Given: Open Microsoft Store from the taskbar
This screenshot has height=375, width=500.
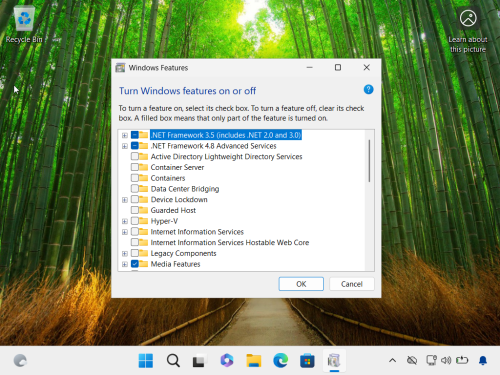Looking at the screenshot, I should (307, 361).
